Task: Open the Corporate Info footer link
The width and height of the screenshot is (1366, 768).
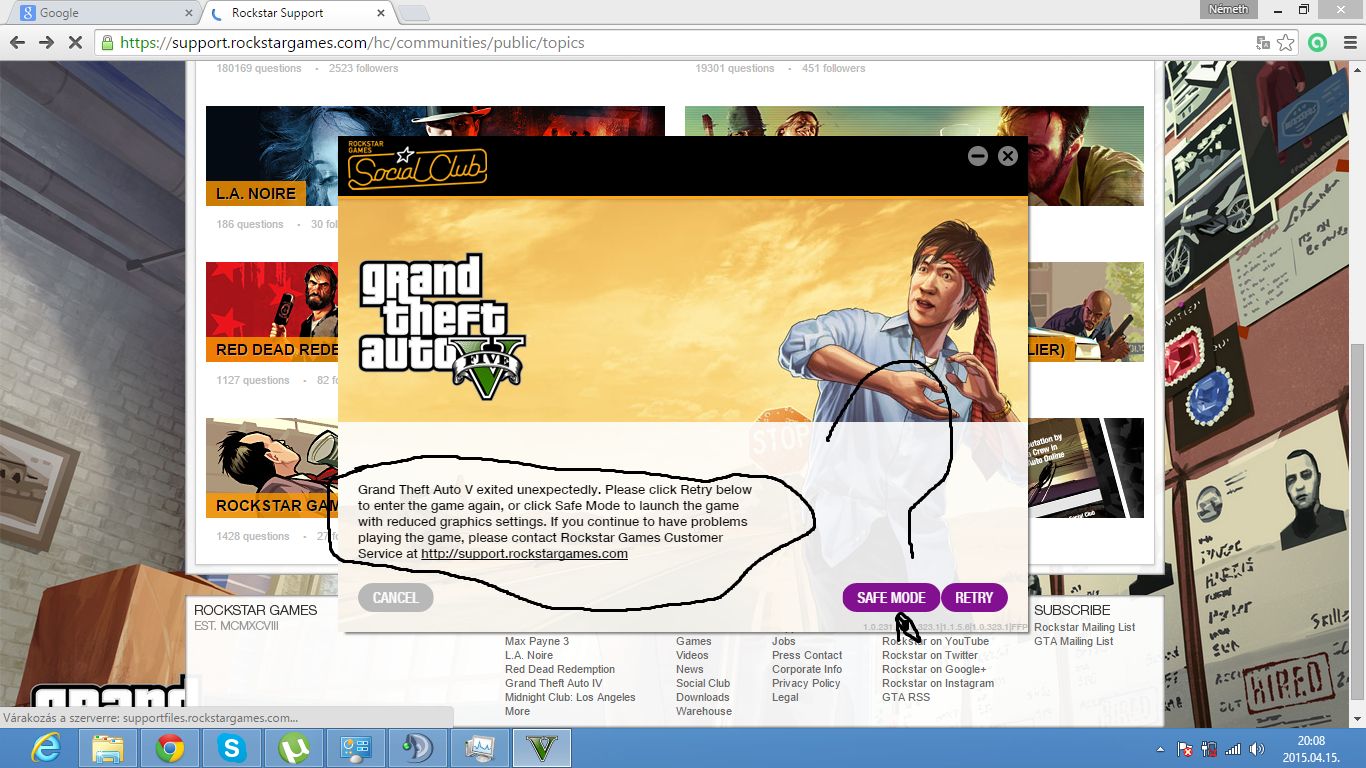Action: [807, 669]
